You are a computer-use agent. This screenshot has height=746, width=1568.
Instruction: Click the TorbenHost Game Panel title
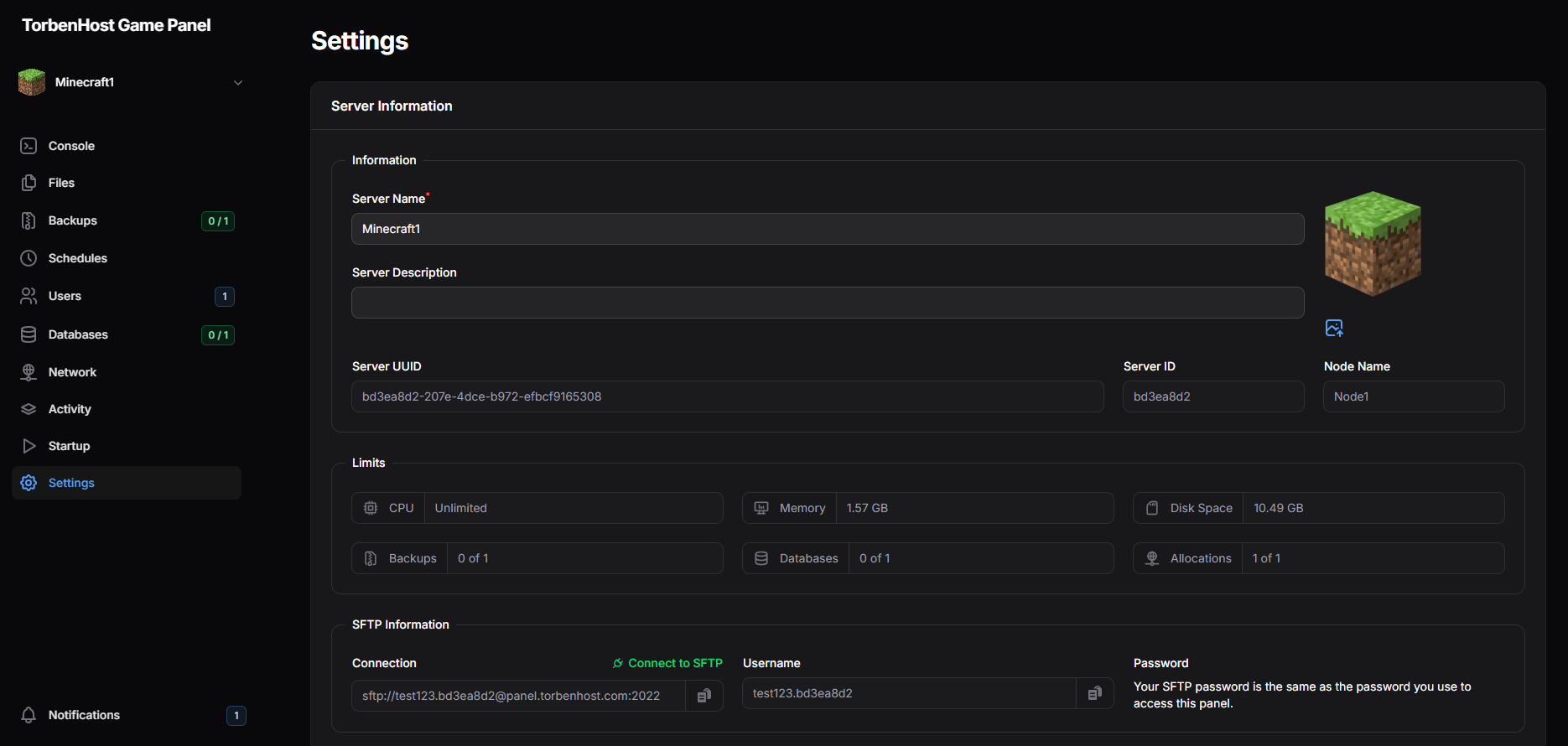pyautogui.click(x=117, y=25)
